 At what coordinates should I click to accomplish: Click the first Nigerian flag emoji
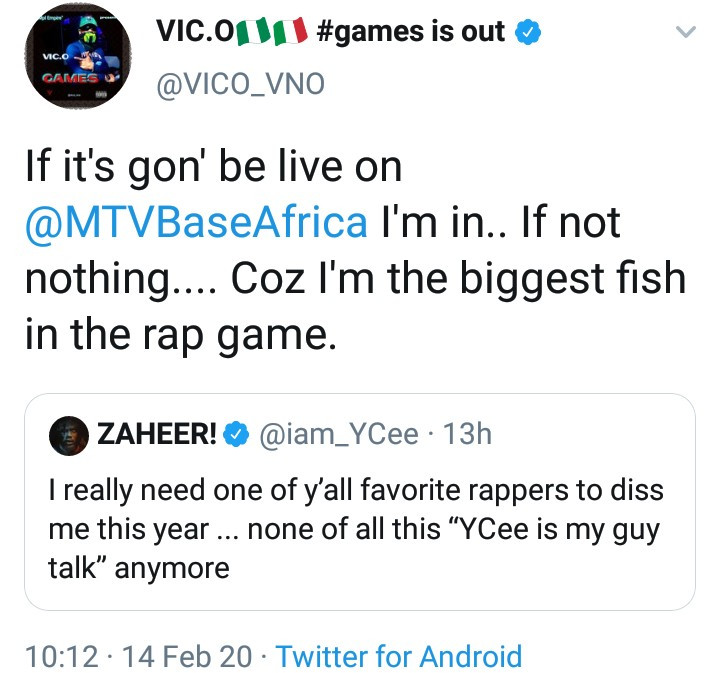(250, 33)
